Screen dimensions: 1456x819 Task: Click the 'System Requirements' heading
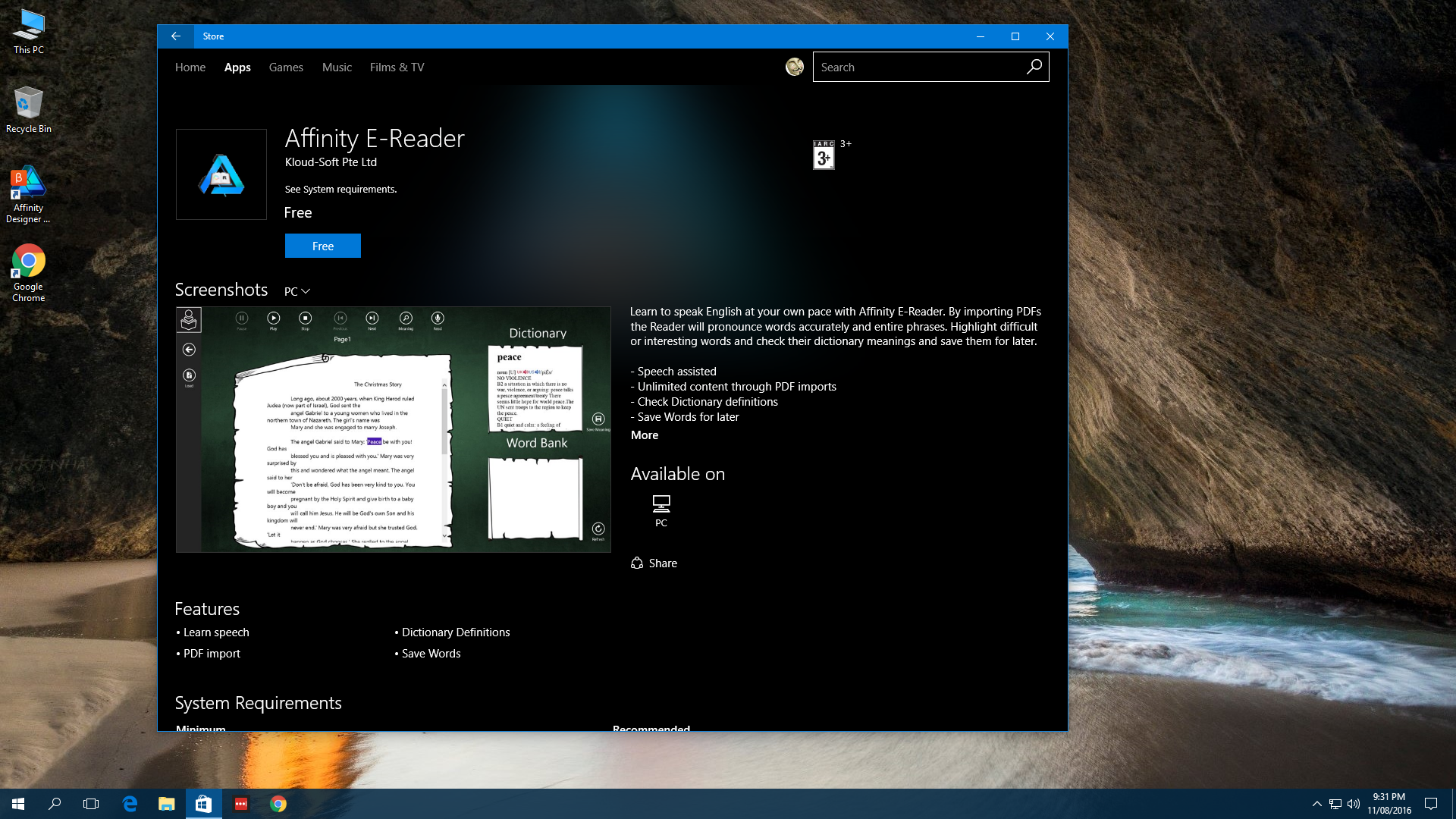[x=259, y=703]
